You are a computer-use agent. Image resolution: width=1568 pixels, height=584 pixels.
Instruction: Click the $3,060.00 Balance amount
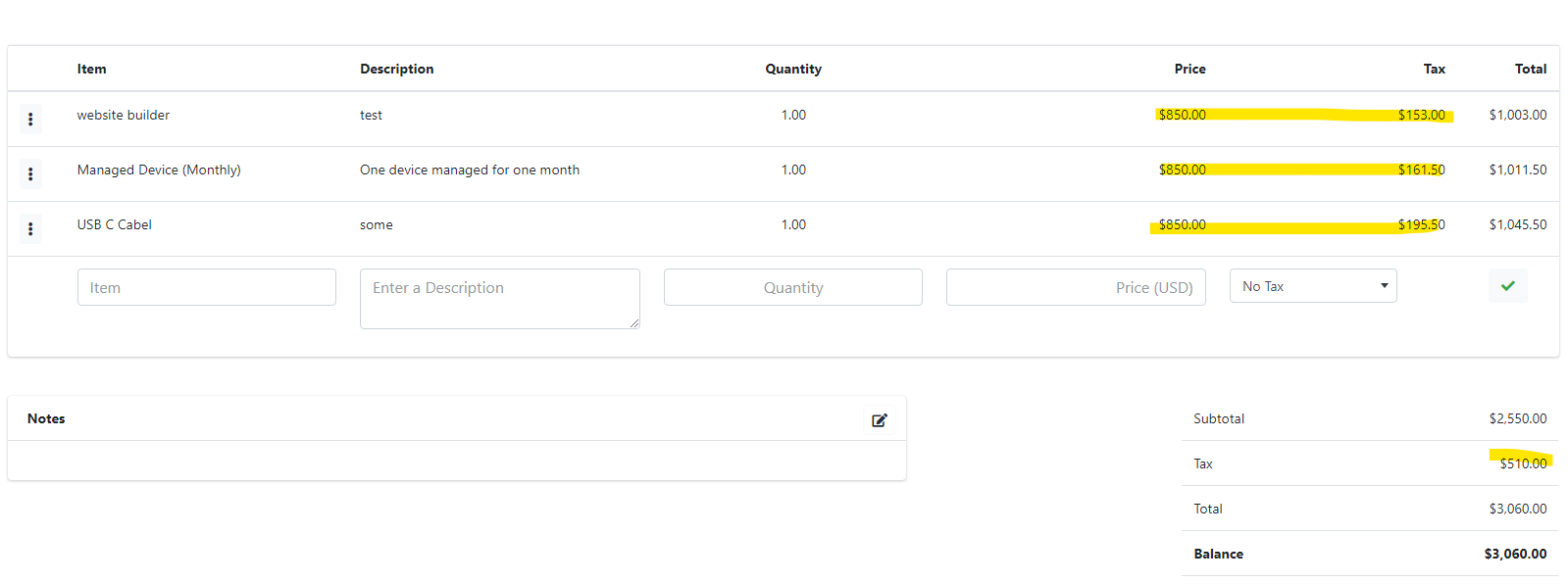(1515, 554)
